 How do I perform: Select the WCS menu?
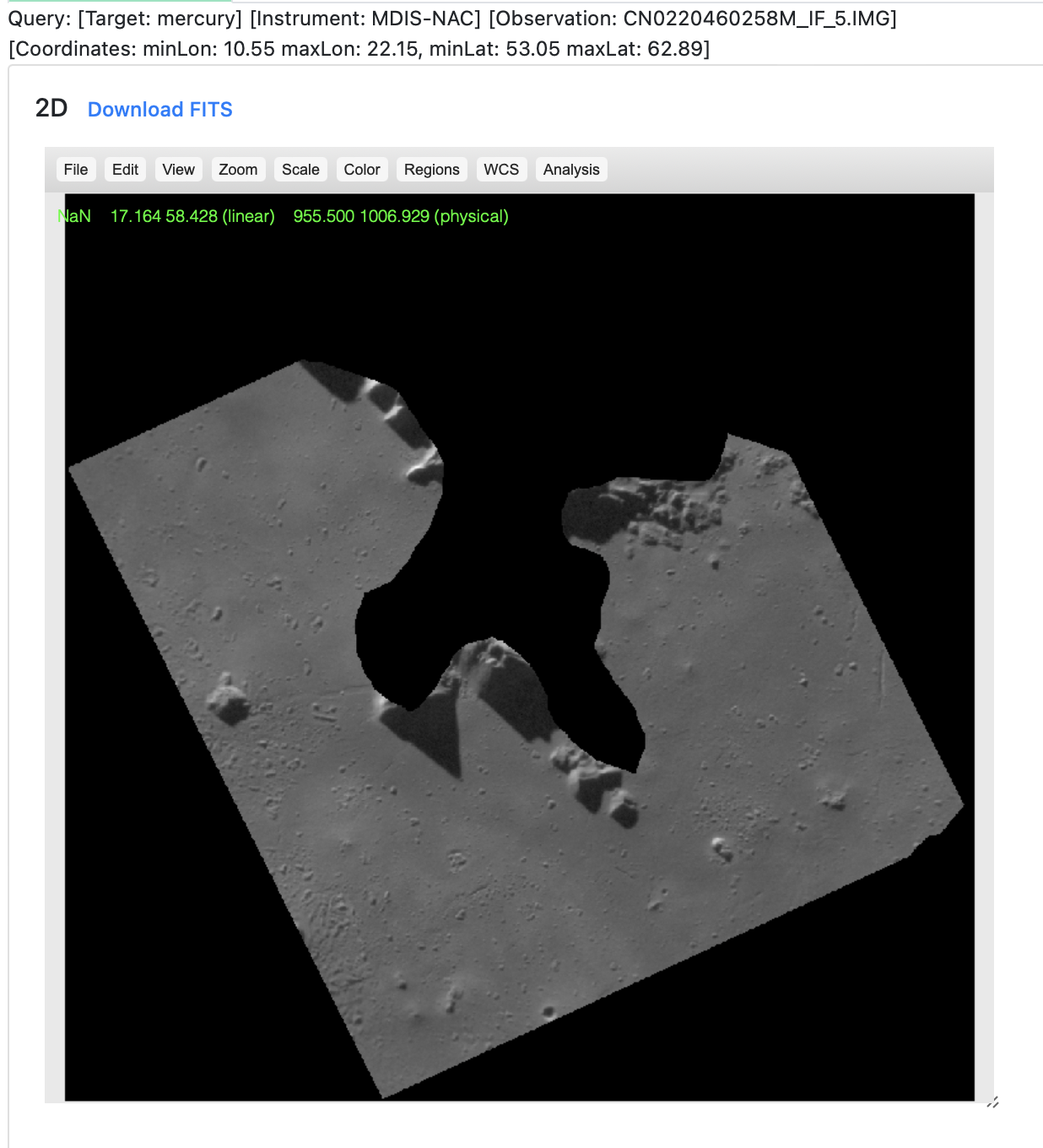tap(501, 170)
